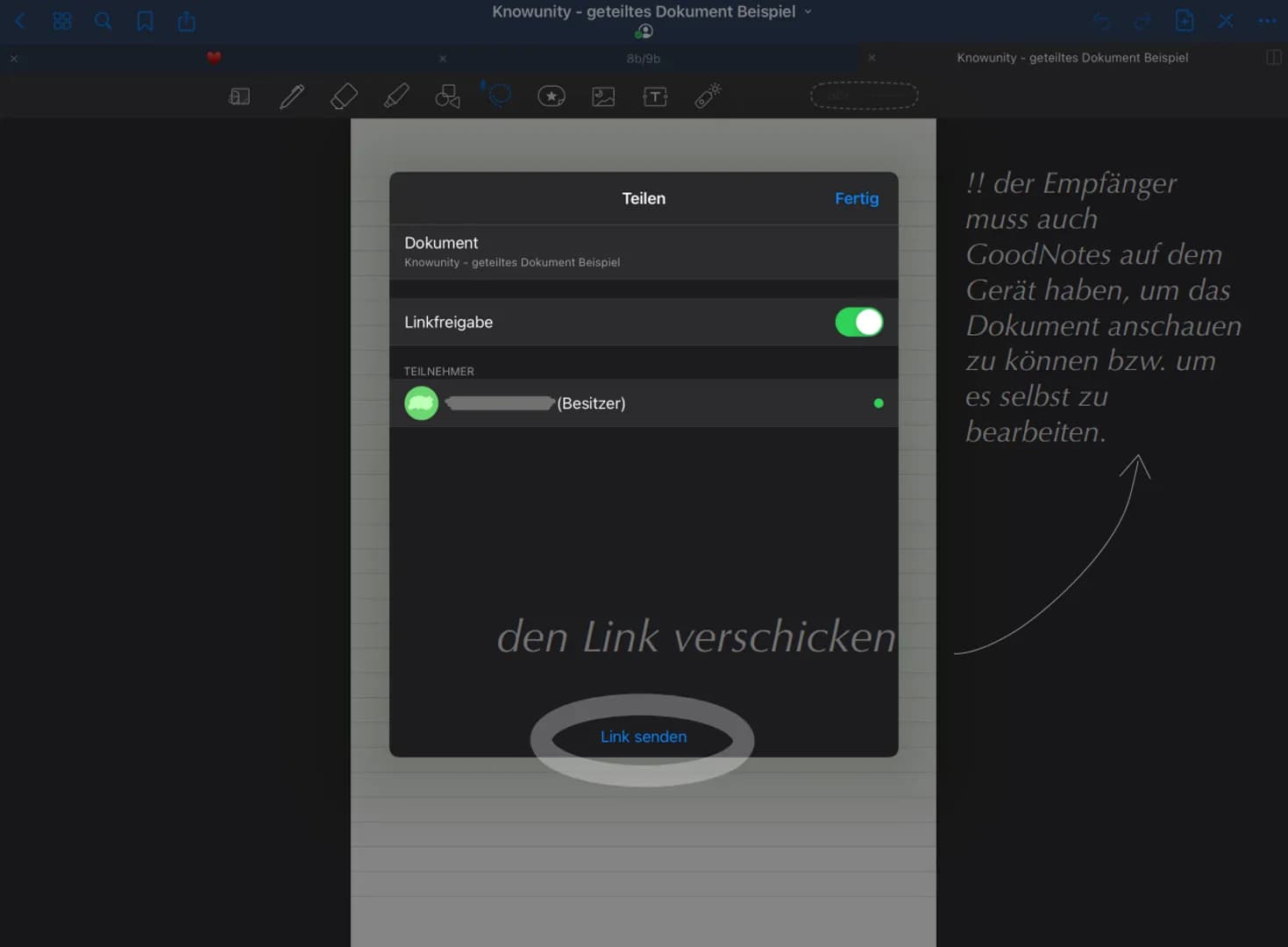Select the Pen tool
The height and width of the screenshot is (947, 1288).
point(292,96)
